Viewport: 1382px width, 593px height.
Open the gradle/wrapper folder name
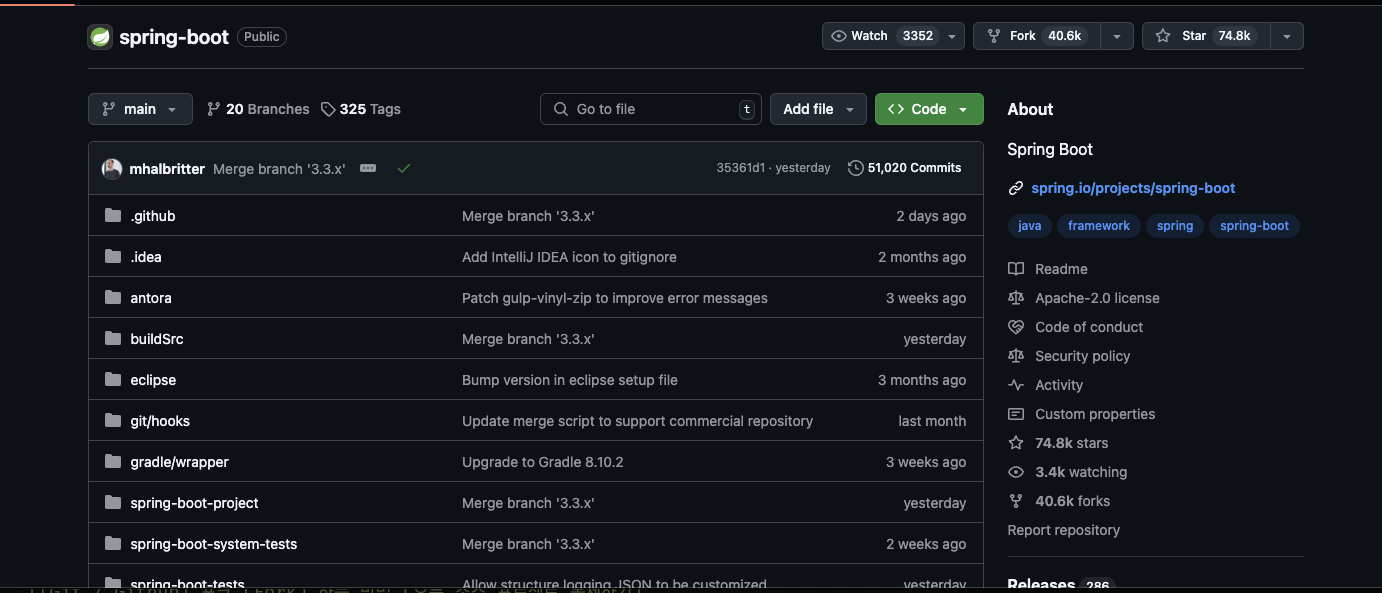pos(179,462)
